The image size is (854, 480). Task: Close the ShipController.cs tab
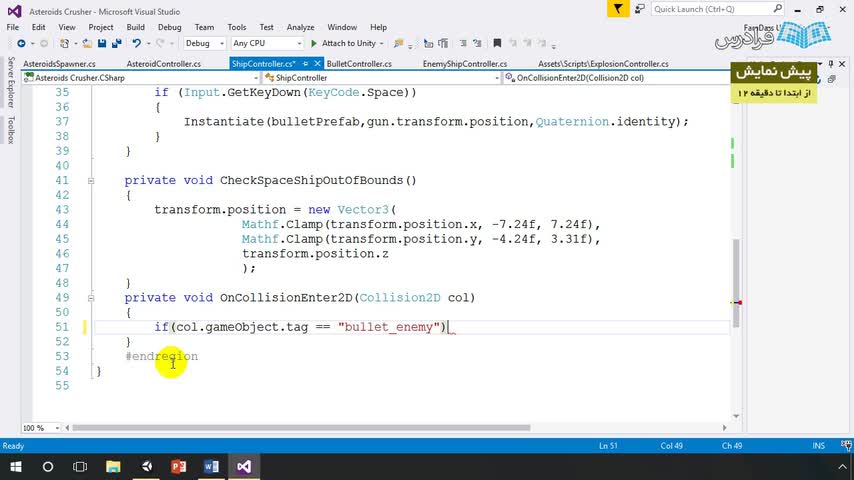point(318,64)
